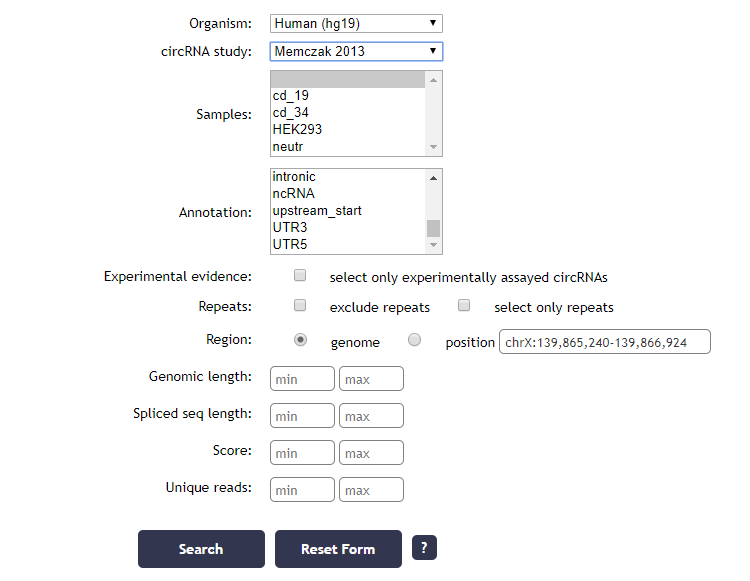The height and width of the screenshot is (581, 750).
Task: Choose UTR3 annotation option
Action: (290, 228)
